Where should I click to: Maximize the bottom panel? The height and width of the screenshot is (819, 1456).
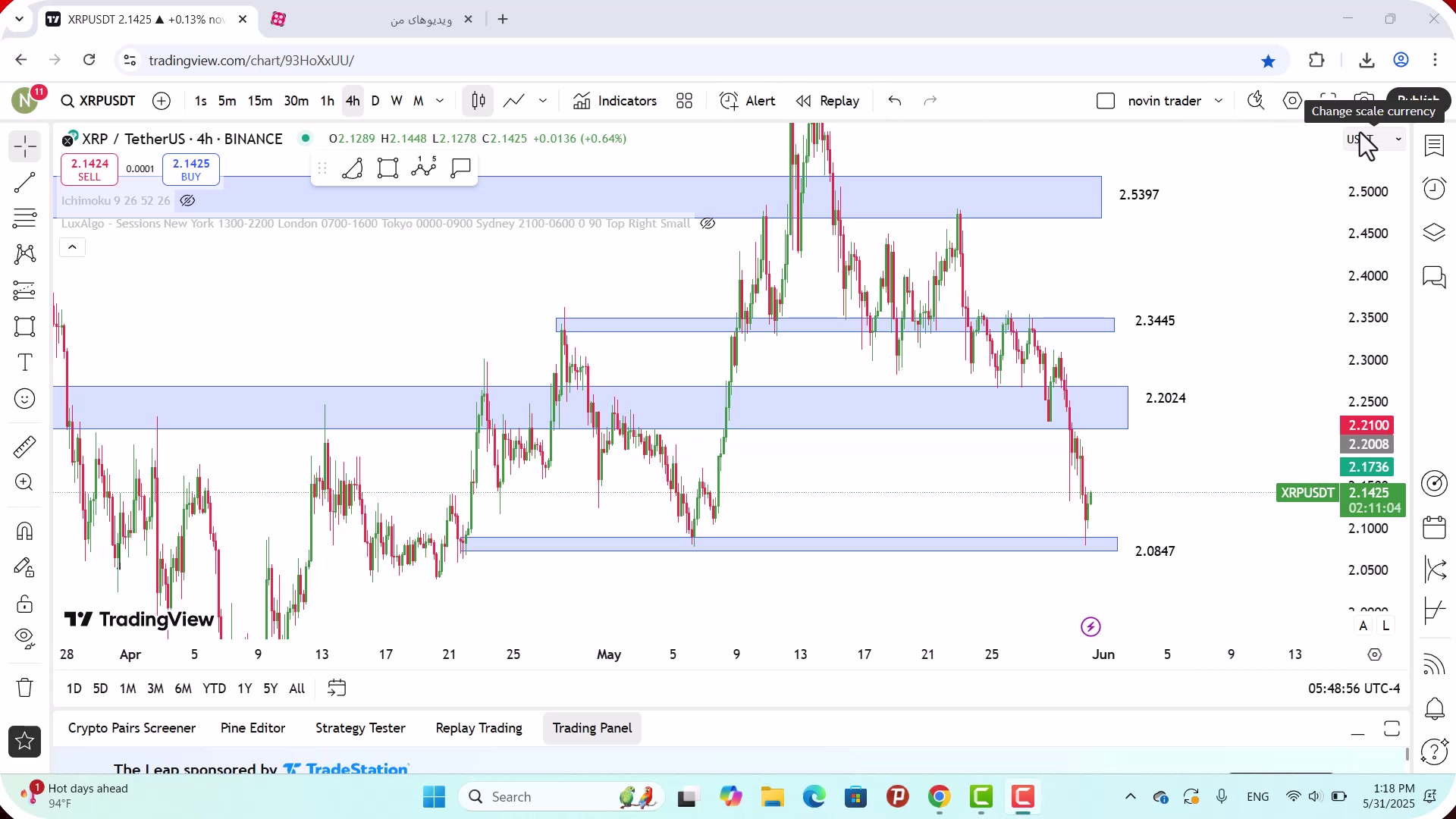(1392, 729)
